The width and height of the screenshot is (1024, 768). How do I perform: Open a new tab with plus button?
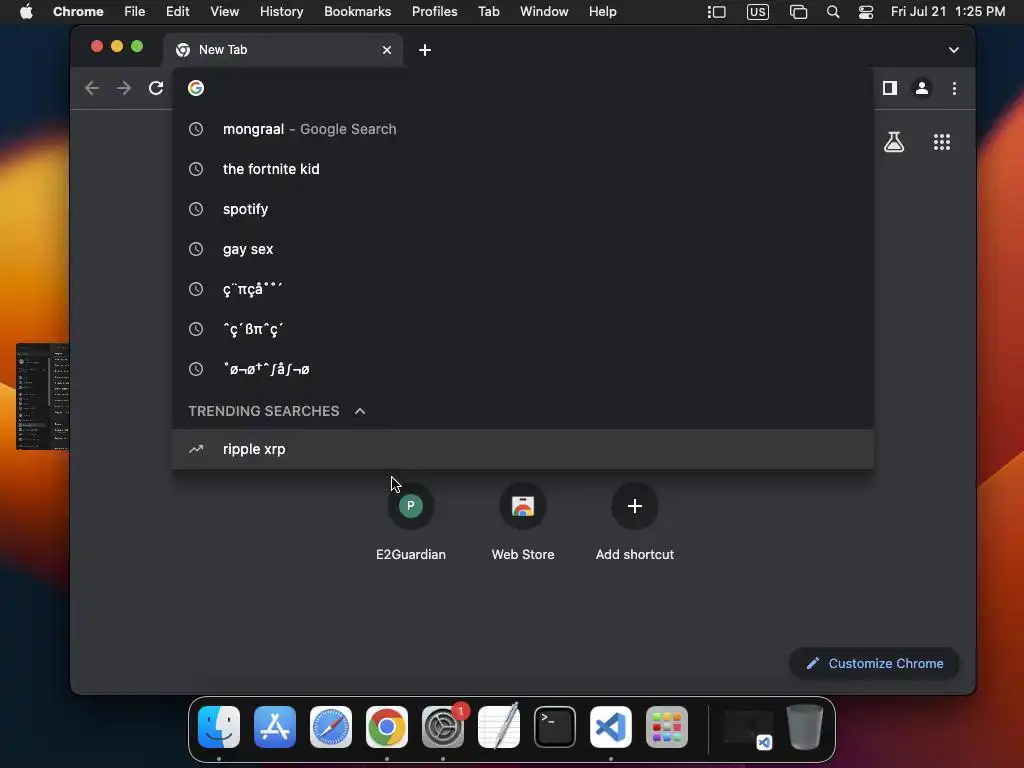pos(424,50)
